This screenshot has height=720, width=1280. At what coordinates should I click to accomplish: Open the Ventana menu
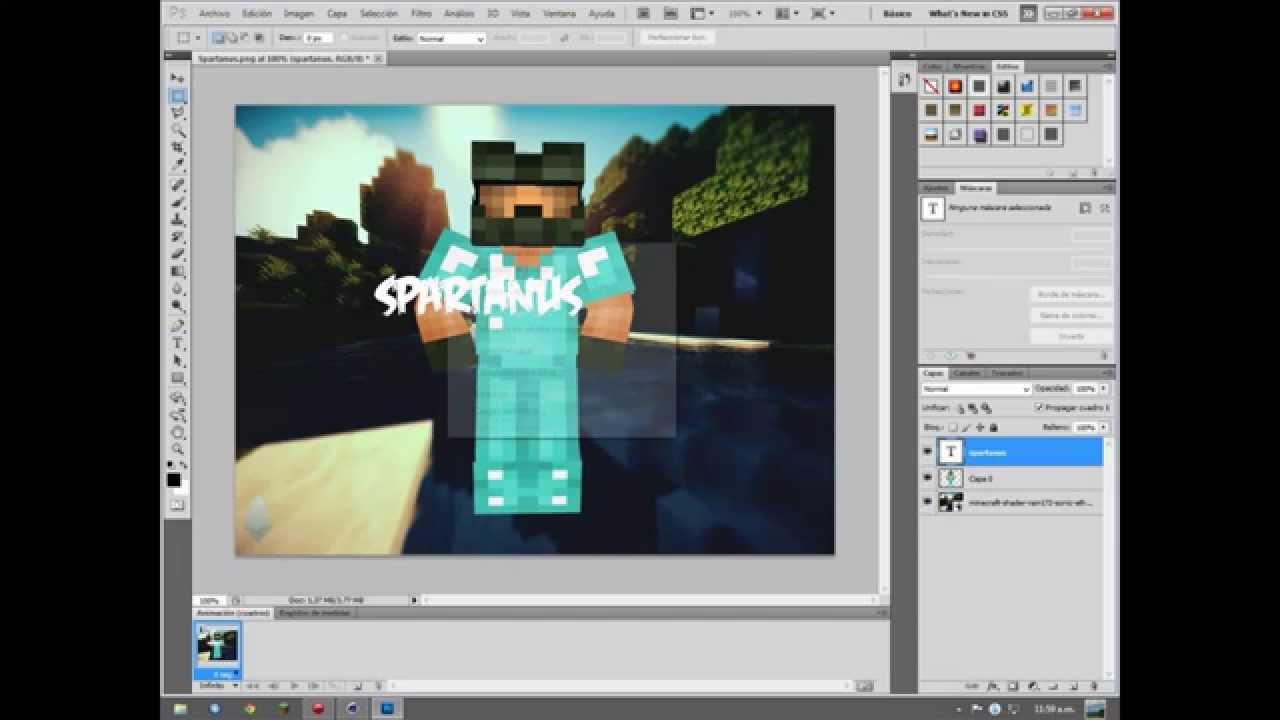coord(559,14)
